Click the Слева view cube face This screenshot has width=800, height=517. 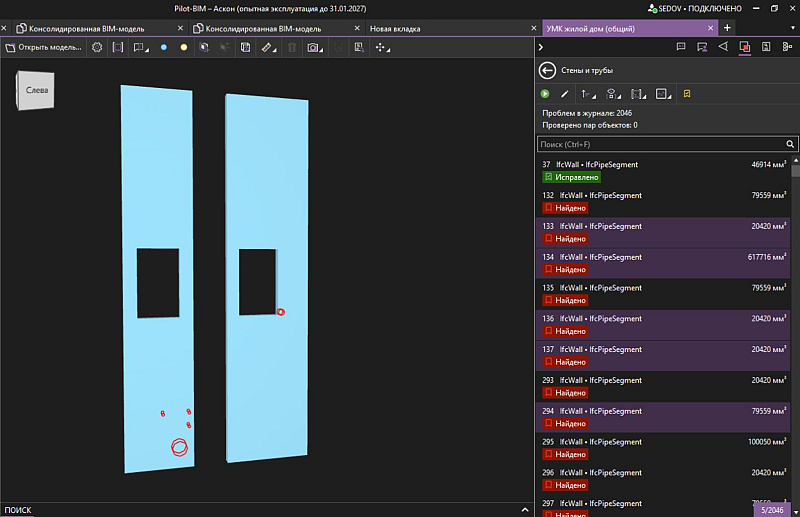click(x=36, y=91)
